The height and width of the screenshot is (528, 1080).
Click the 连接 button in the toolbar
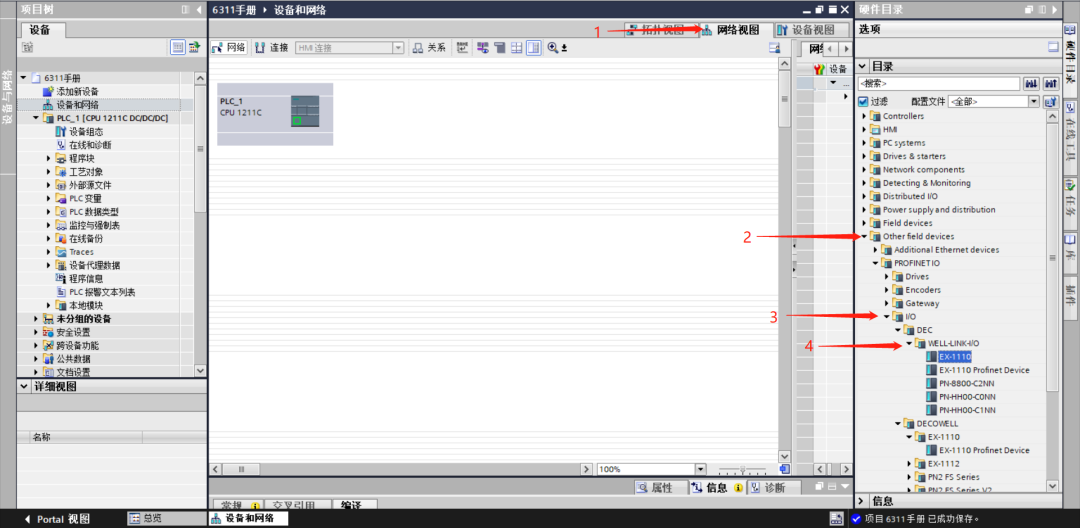pyautogui.click(x=271, y=47)
